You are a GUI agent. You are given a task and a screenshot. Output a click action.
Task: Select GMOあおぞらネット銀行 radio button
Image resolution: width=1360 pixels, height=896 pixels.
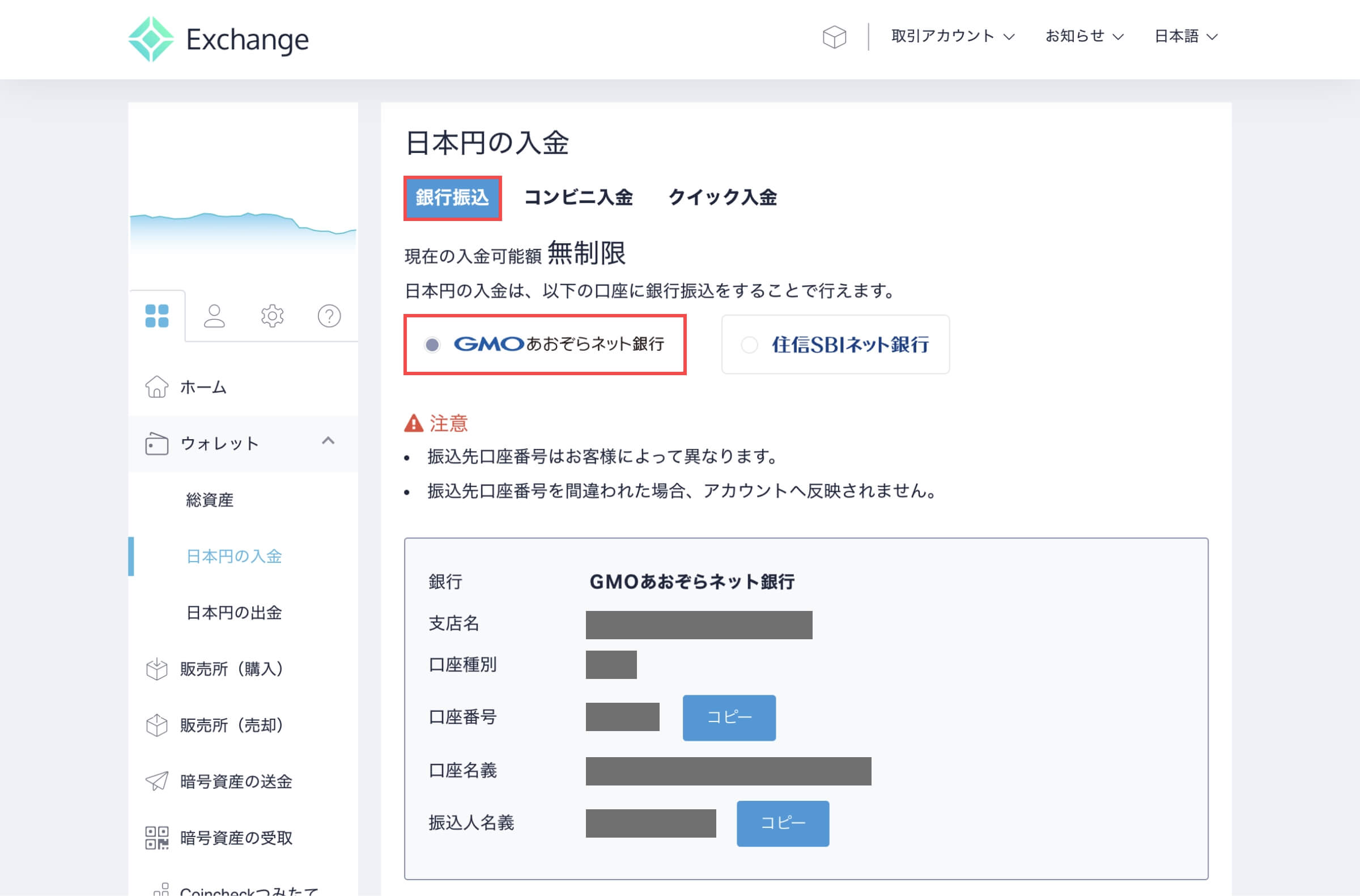(x=432, y=345)
